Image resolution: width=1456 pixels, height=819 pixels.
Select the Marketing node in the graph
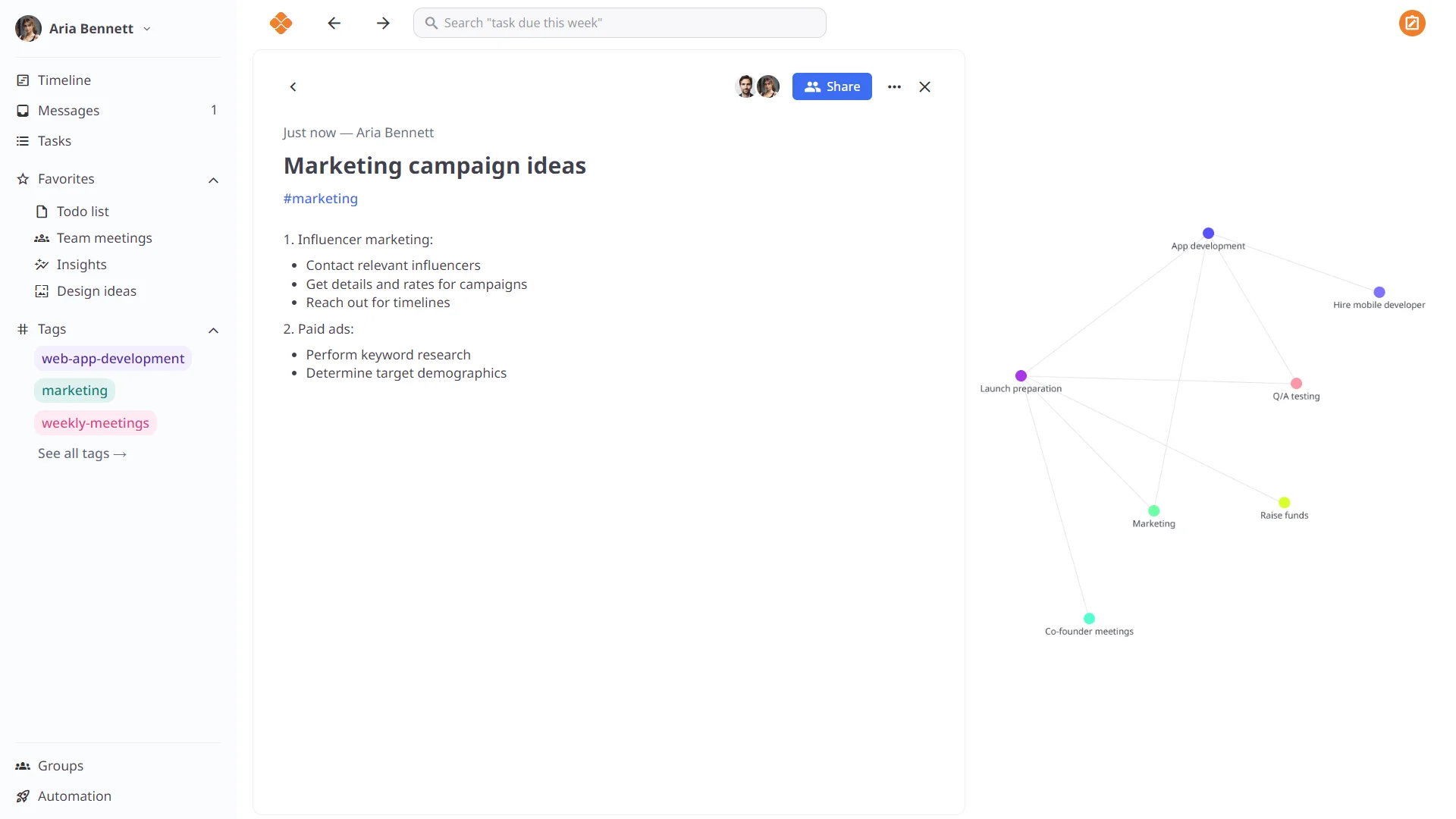coord(1153,511)
